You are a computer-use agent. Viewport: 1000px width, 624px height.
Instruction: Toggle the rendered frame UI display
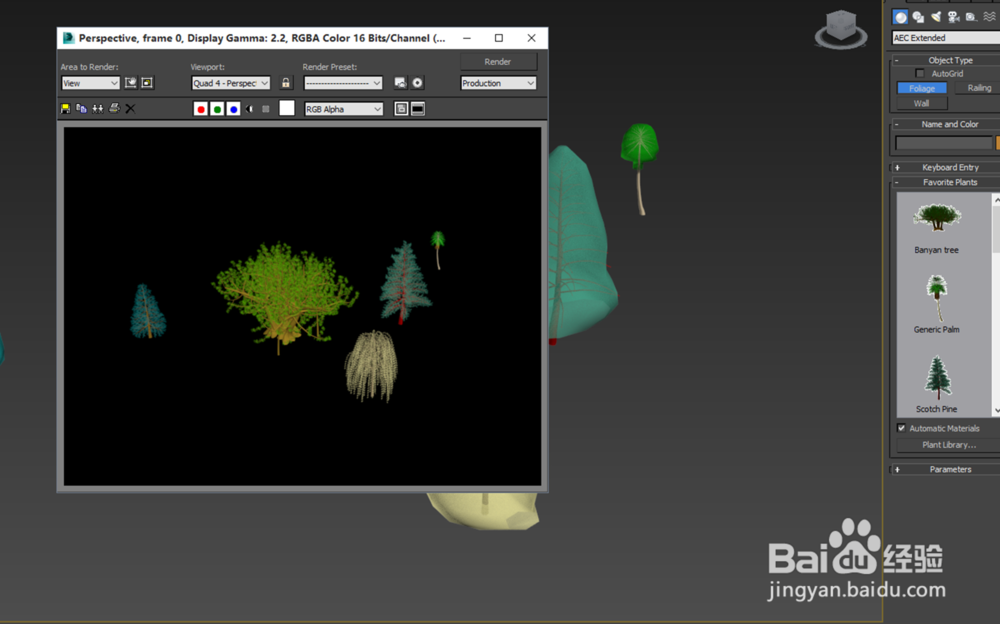pos(418,109)
